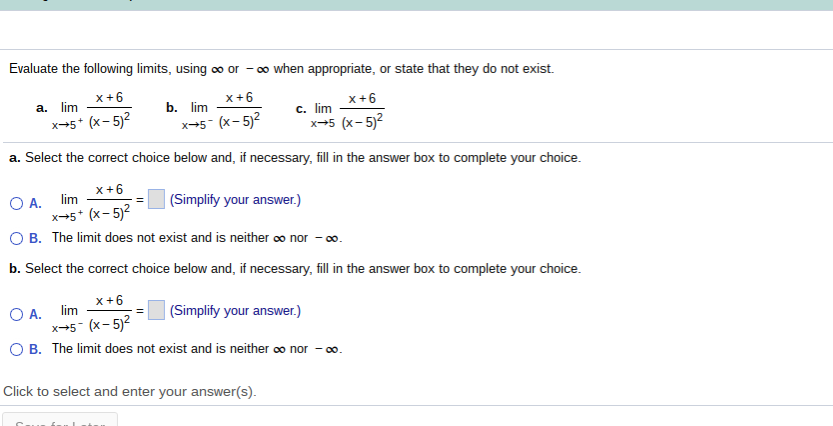The height and width of the screenshot is (426, 833).
Task: Click the Save for Later button
Action: pos(60,420)
